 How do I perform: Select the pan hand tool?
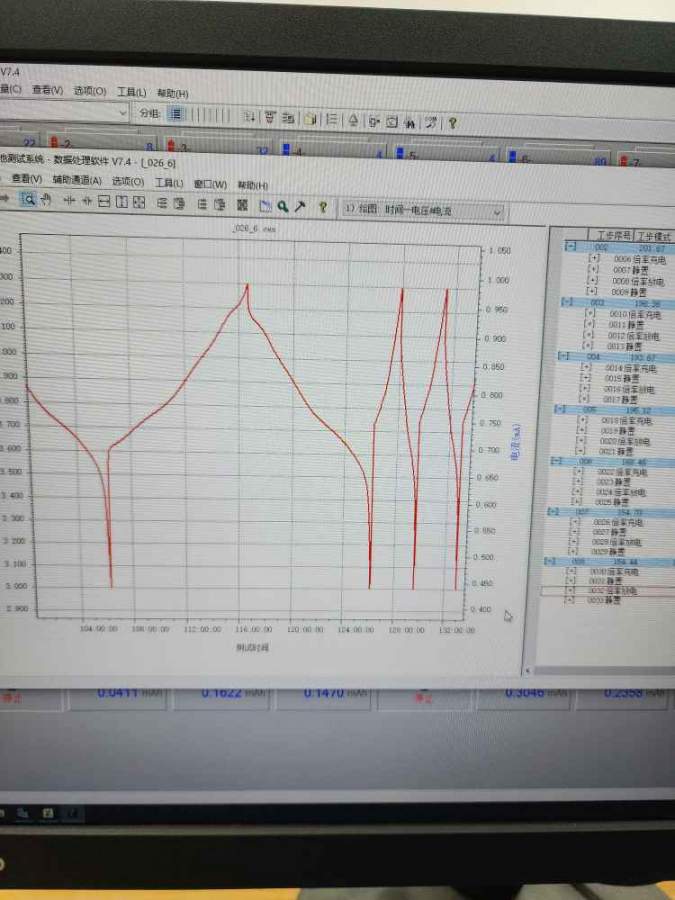point(46,201)
